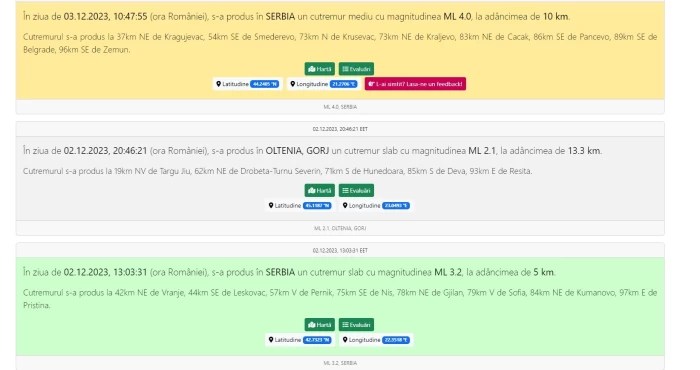Click headline '03.12.2023, 10:47:55' magnitude ML 4.0
The width and height of the screenshot is (700, 370).
(x=296, y=17)
